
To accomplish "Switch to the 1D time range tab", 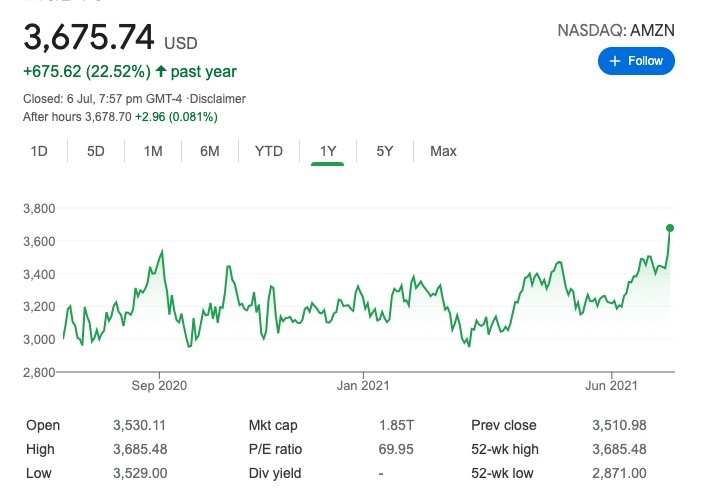I will 39,151.
